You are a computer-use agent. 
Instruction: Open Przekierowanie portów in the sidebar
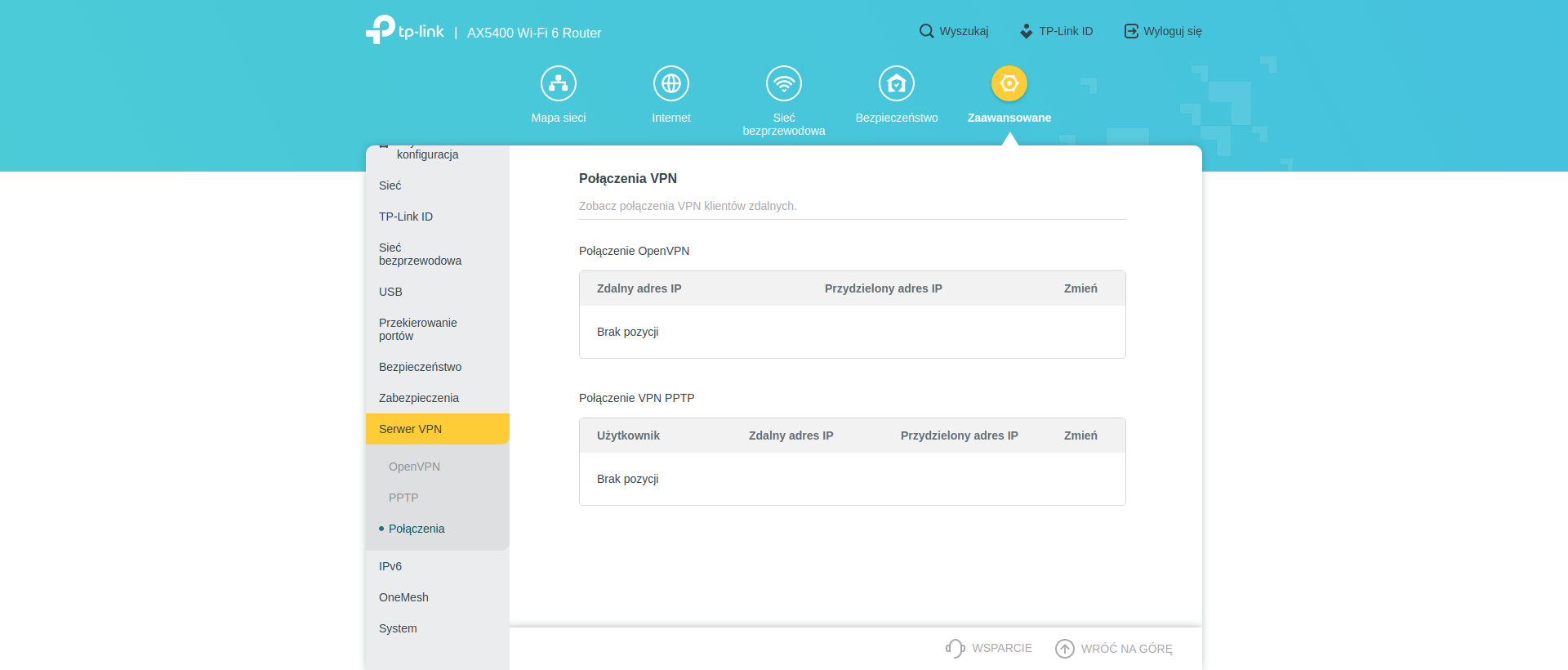click(x=417, y=329)
